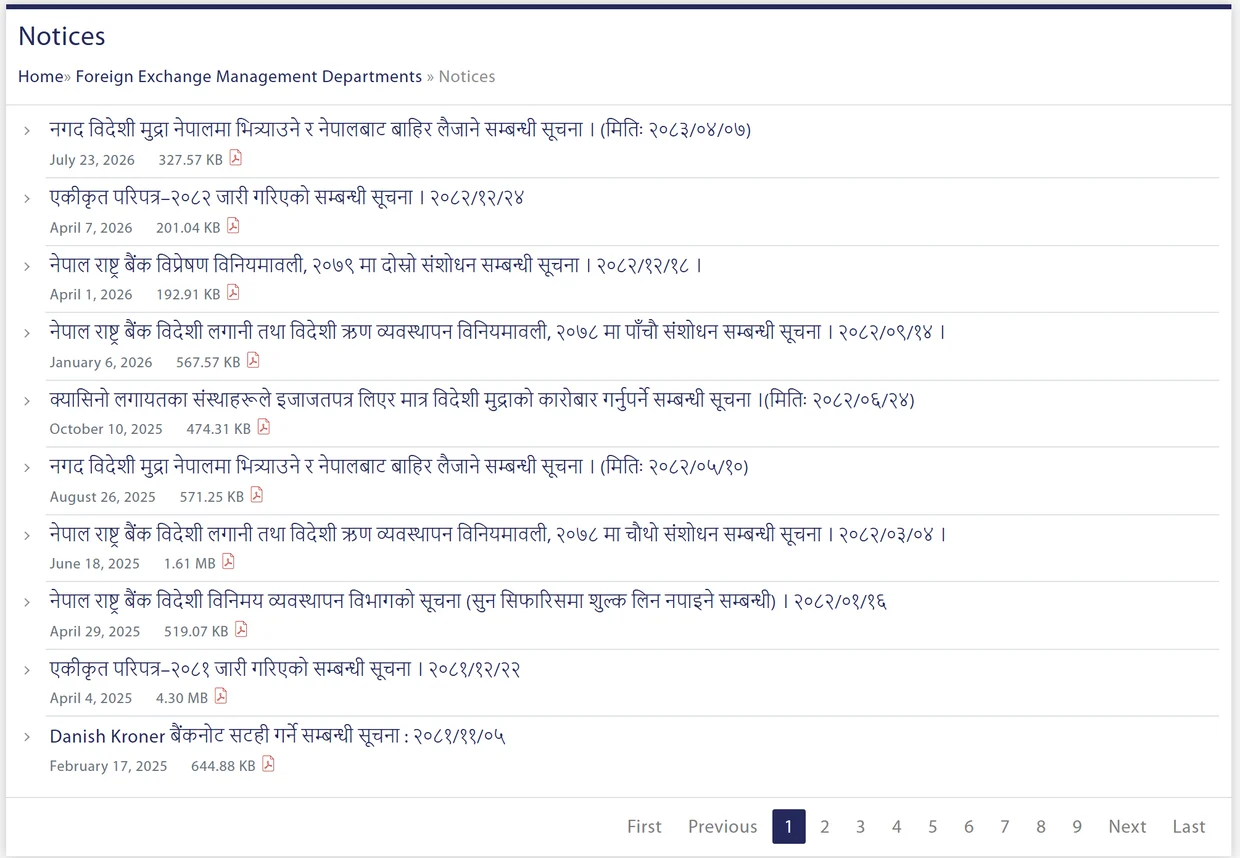
Task: Expand chevron beside एकीकृत परिपत्र–२०८१ notice
Action: point(27,670)
